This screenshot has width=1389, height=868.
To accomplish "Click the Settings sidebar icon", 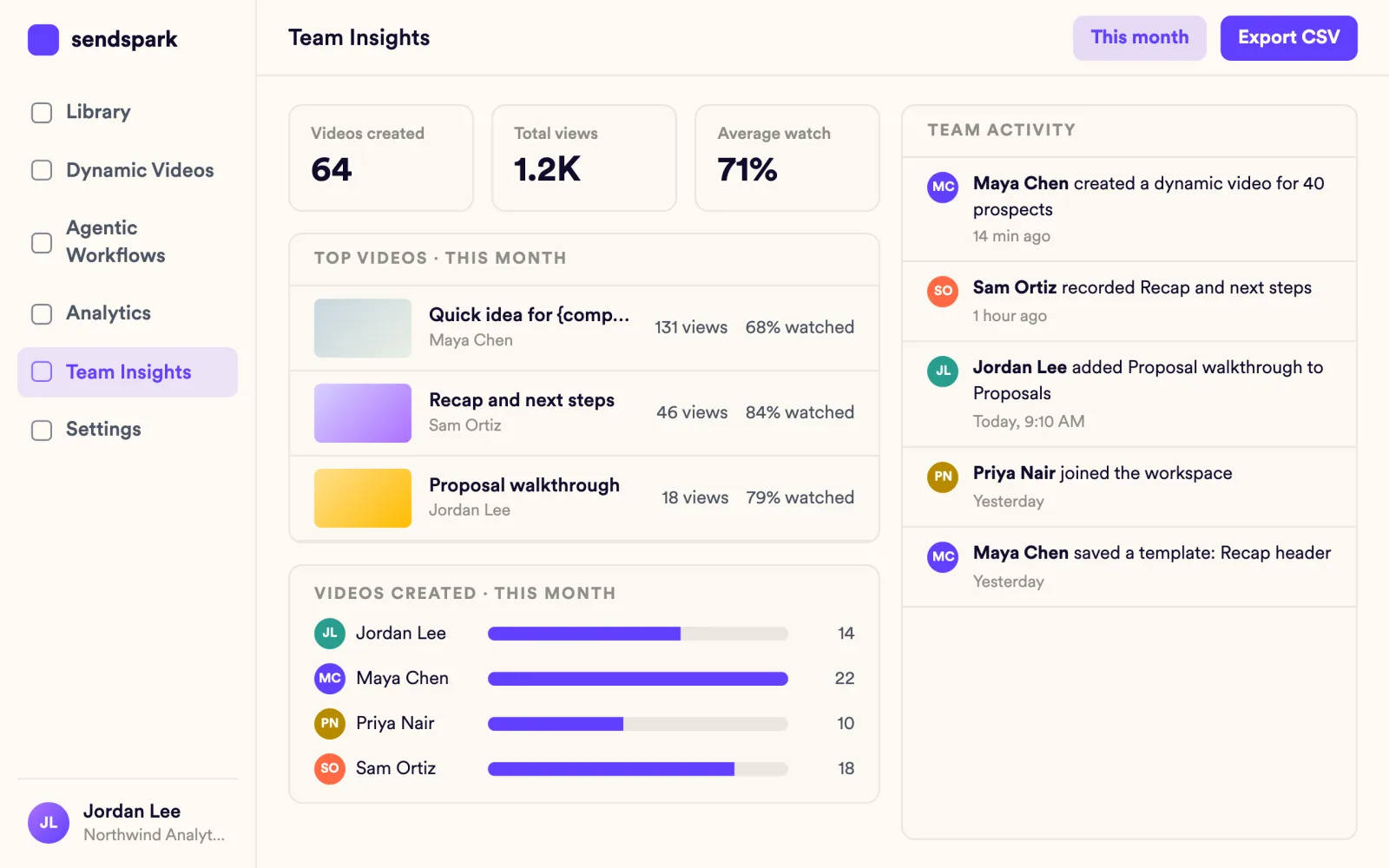I will click(x=42, y=430).
